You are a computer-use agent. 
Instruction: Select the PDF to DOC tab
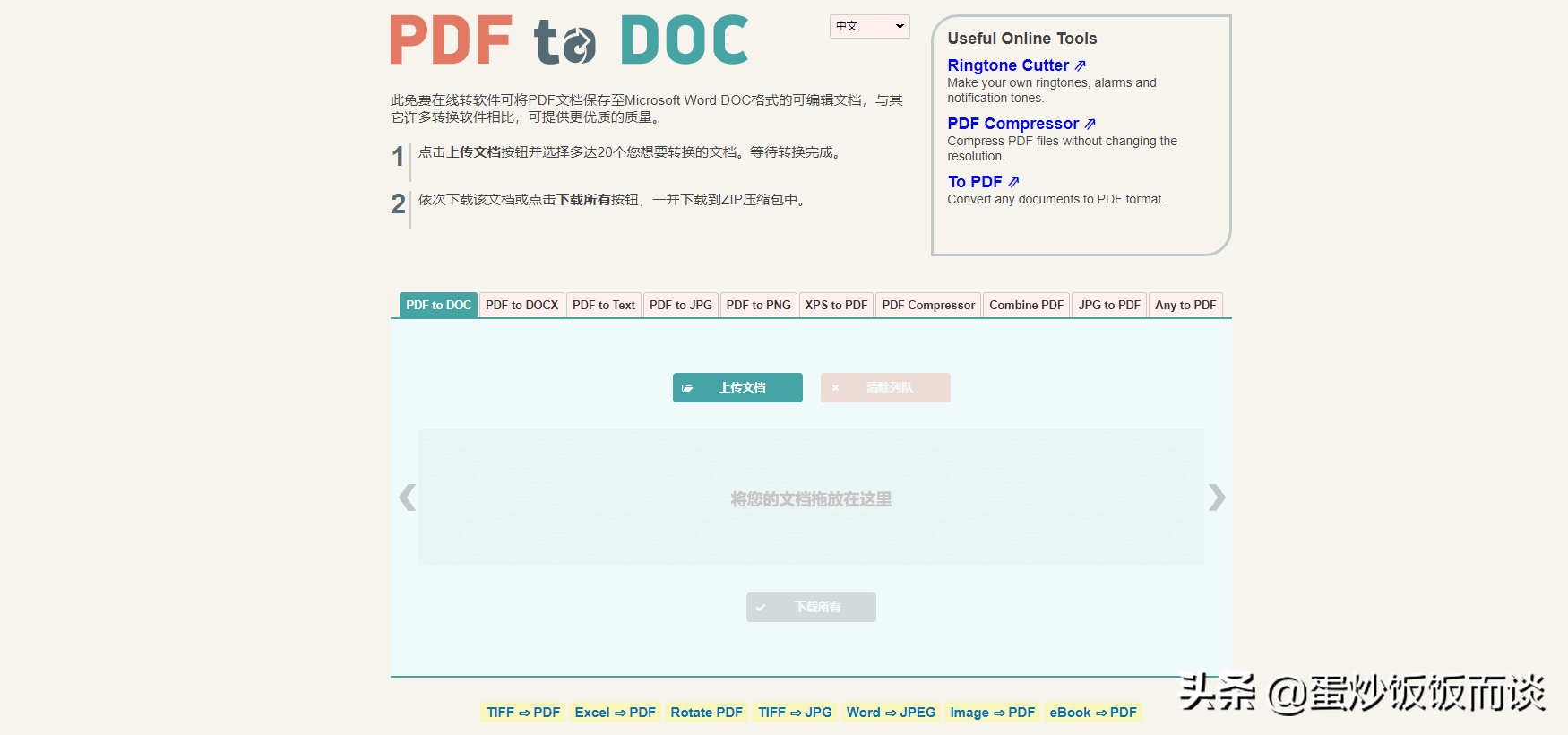tap(438, 305)
